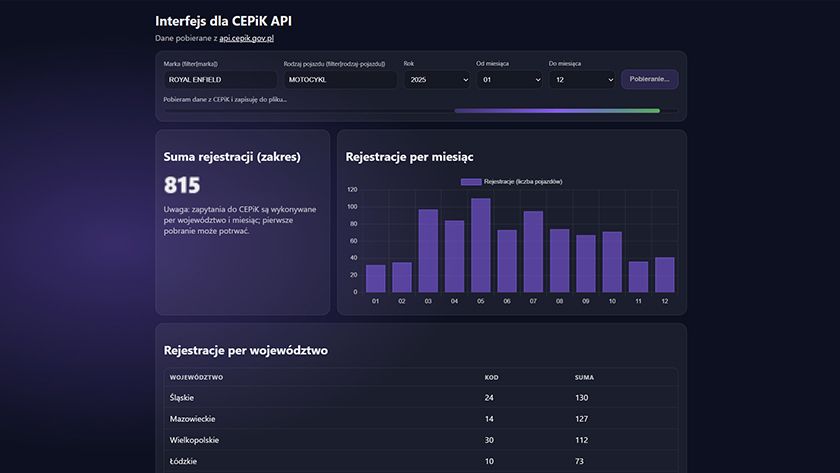This screenshot has width=840, height=473.
Task: Open the Rok dropdown showing 2025
Action: [x=438, y=80]
